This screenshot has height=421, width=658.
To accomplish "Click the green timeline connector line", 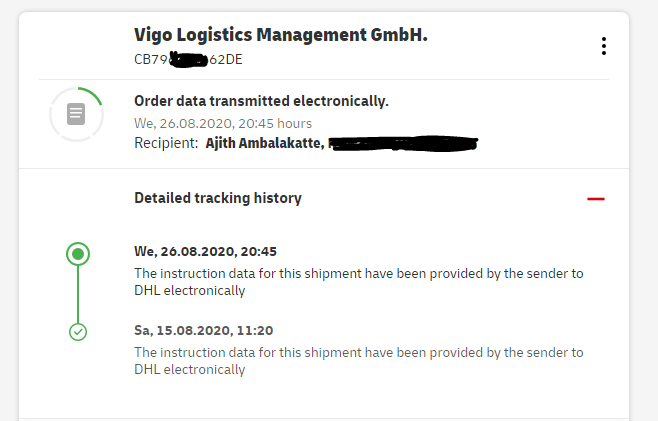I will 78,294.
